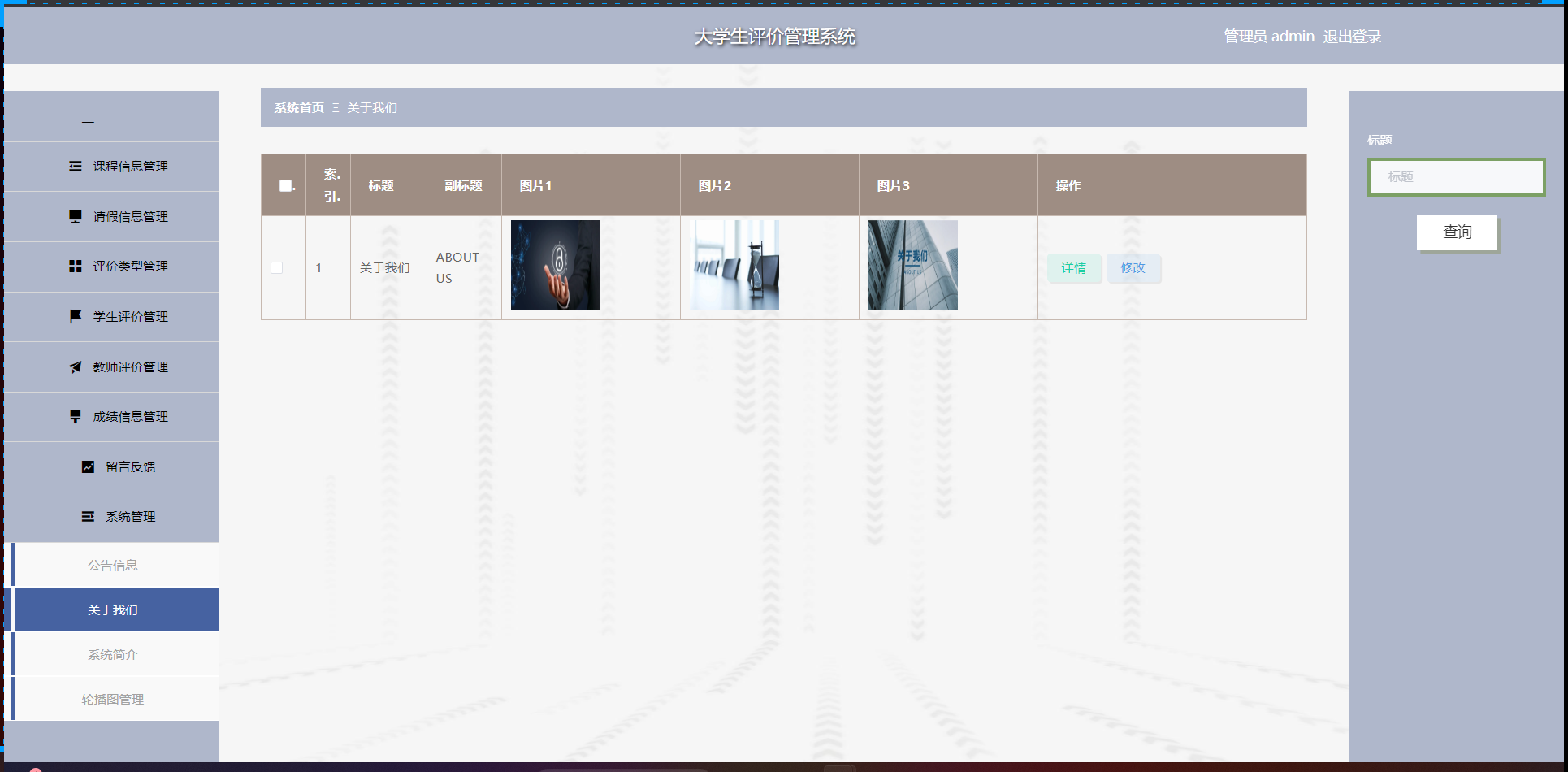
Task: Click the 副标题 column header
Action: click(464, 186)
